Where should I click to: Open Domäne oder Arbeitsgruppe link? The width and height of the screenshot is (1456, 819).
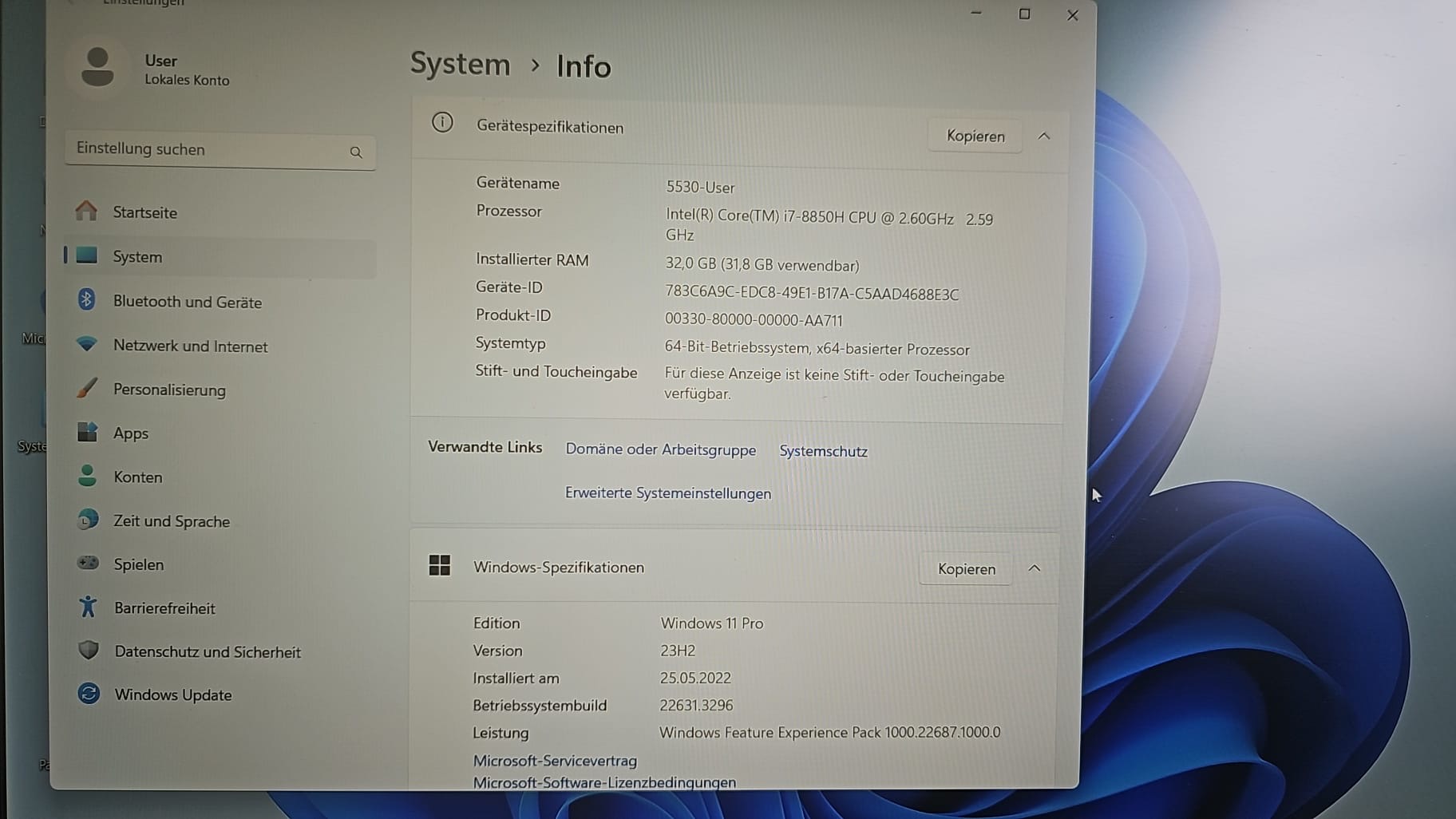[x=661, y=449]
